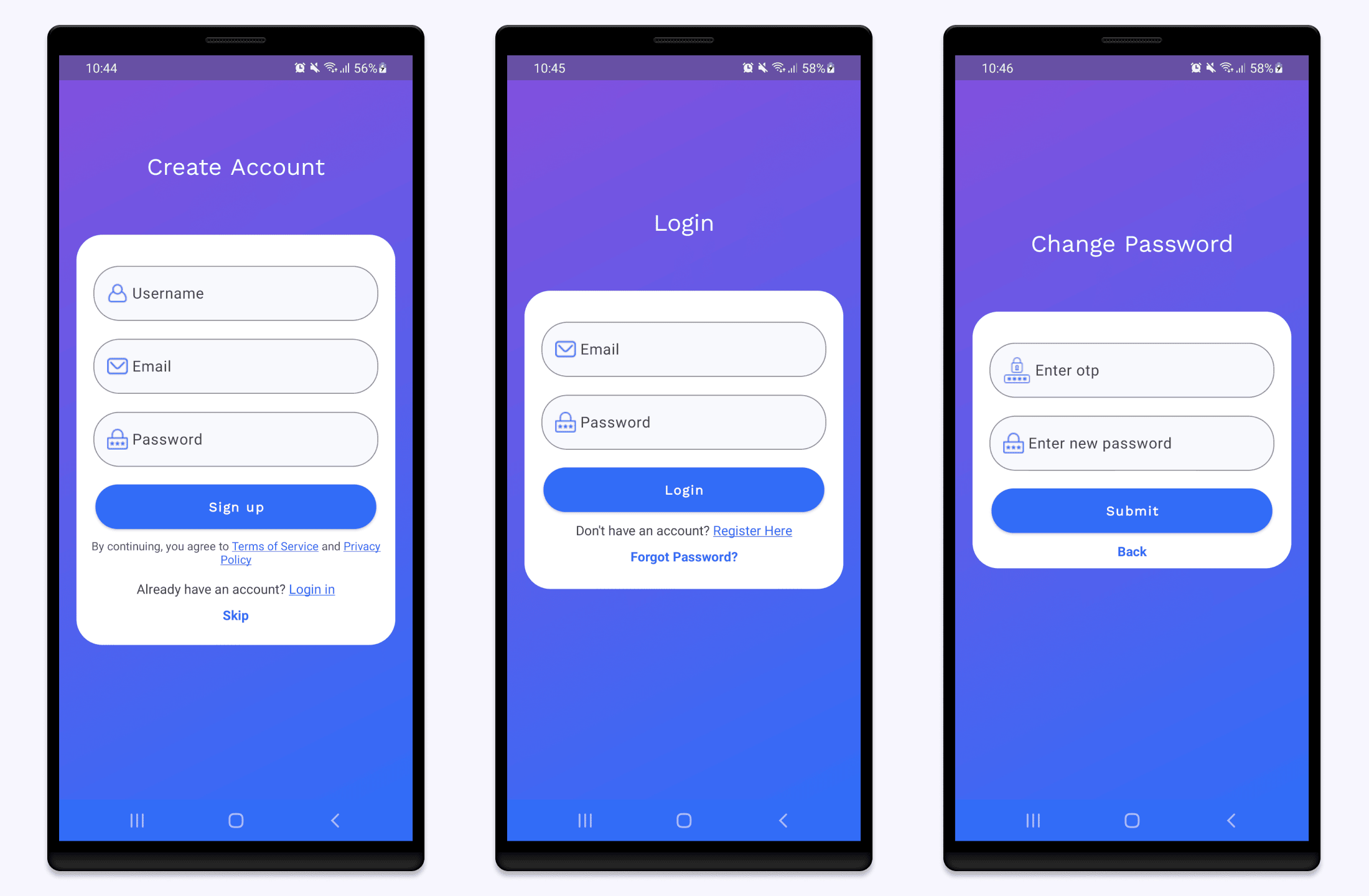The image size is (1369, 896).
Task: Click the Forgot Password link
Action: (683, 557)
